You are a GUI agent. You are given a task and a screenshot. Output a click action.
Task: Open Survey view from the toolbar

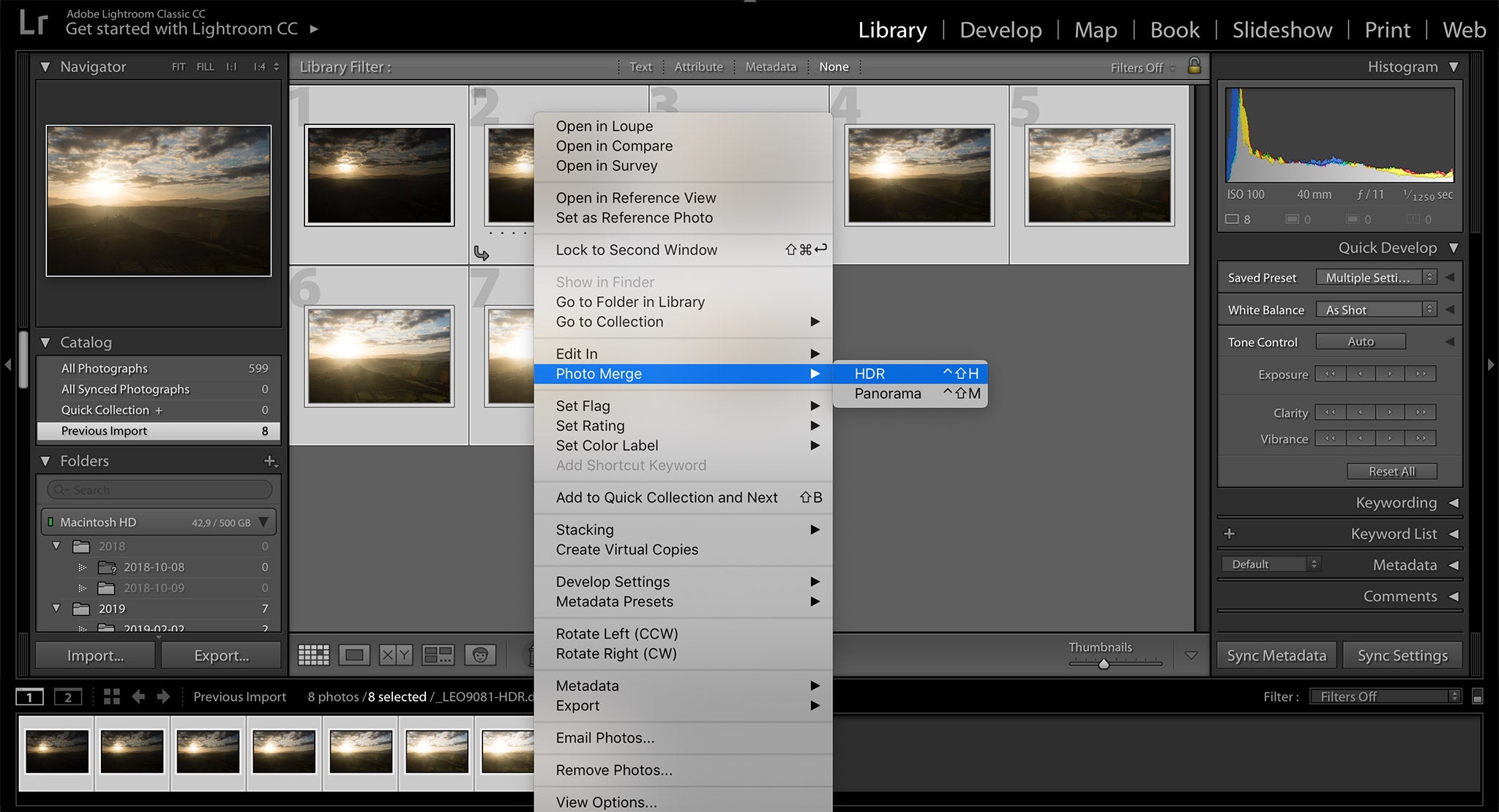tap(438, 655)
